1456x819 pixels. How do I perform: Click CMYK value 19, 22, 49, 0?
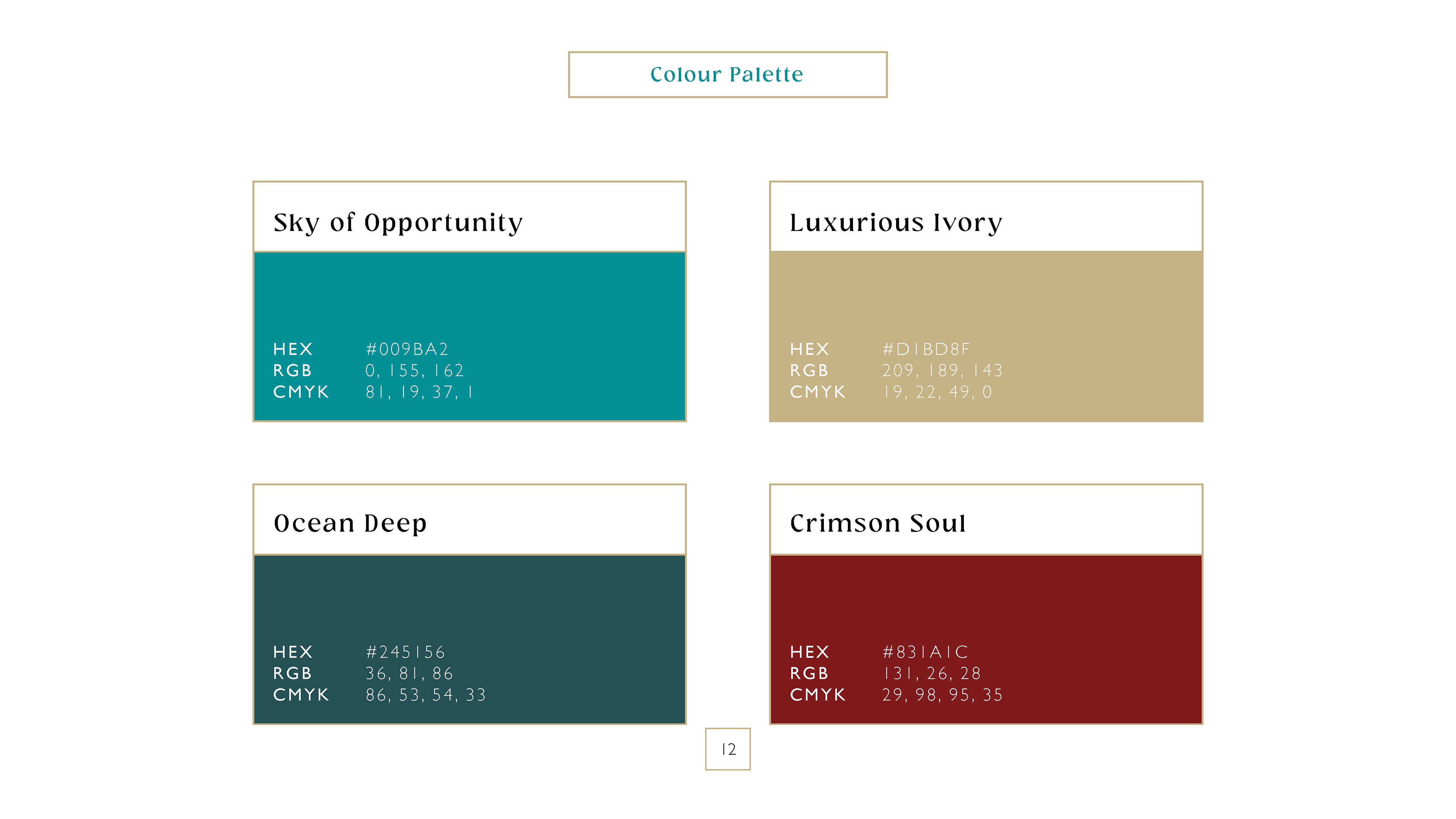937,392
